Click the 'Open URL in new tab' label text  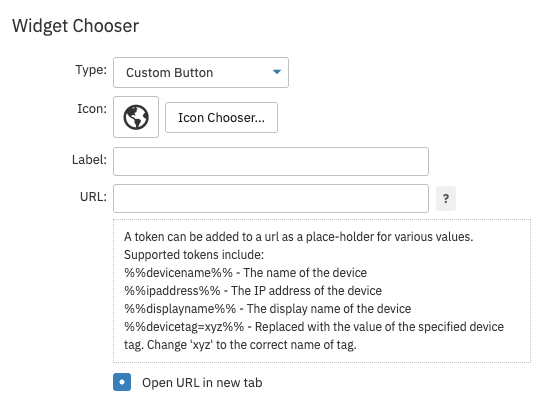click(202, 382)
